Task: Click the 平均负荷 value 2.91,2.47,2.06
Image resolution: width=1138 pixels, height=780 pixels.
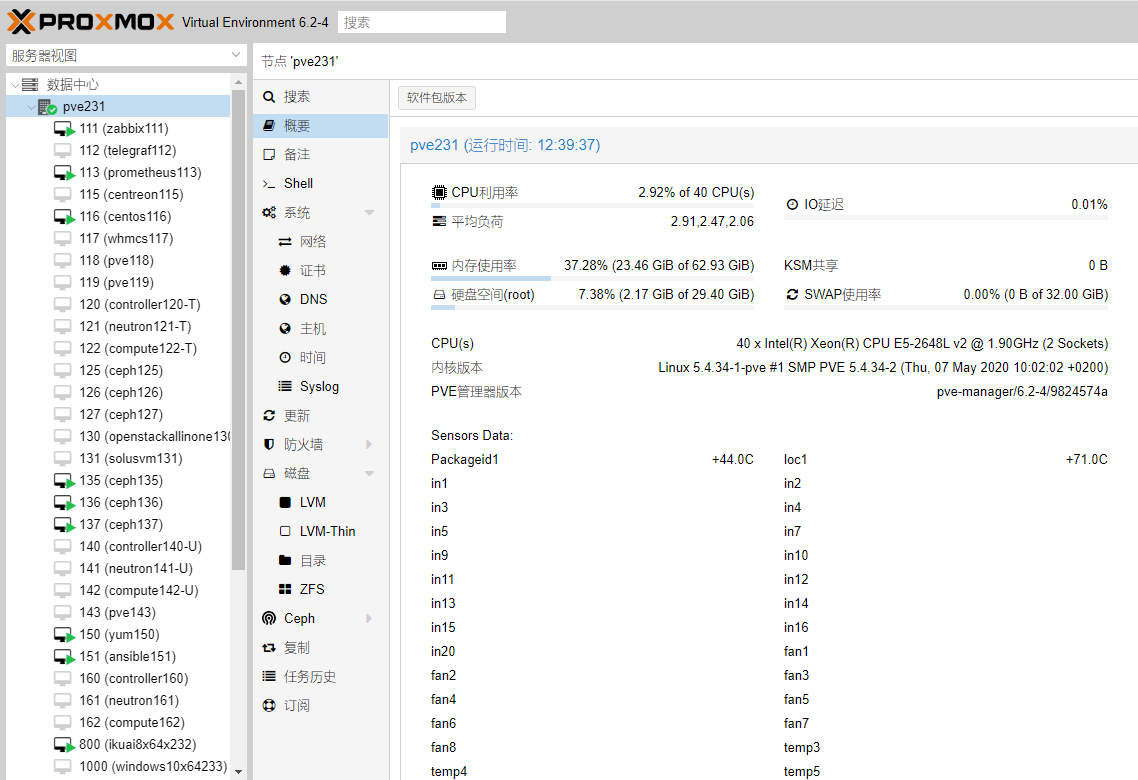Action: (712, 221)
